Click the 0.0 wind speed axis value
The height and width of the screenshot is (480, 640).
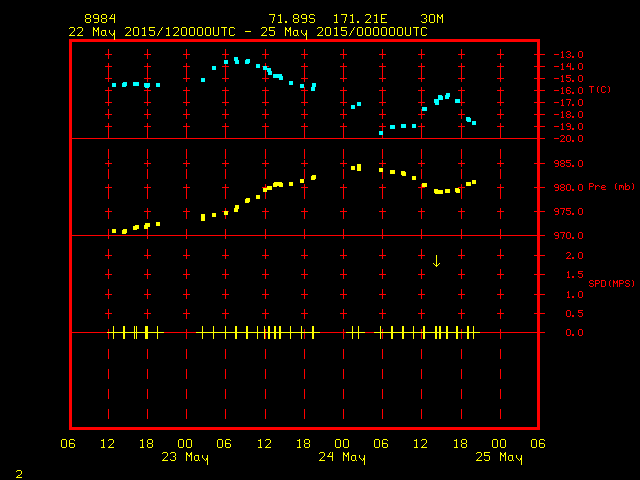[x=574, y=333]
